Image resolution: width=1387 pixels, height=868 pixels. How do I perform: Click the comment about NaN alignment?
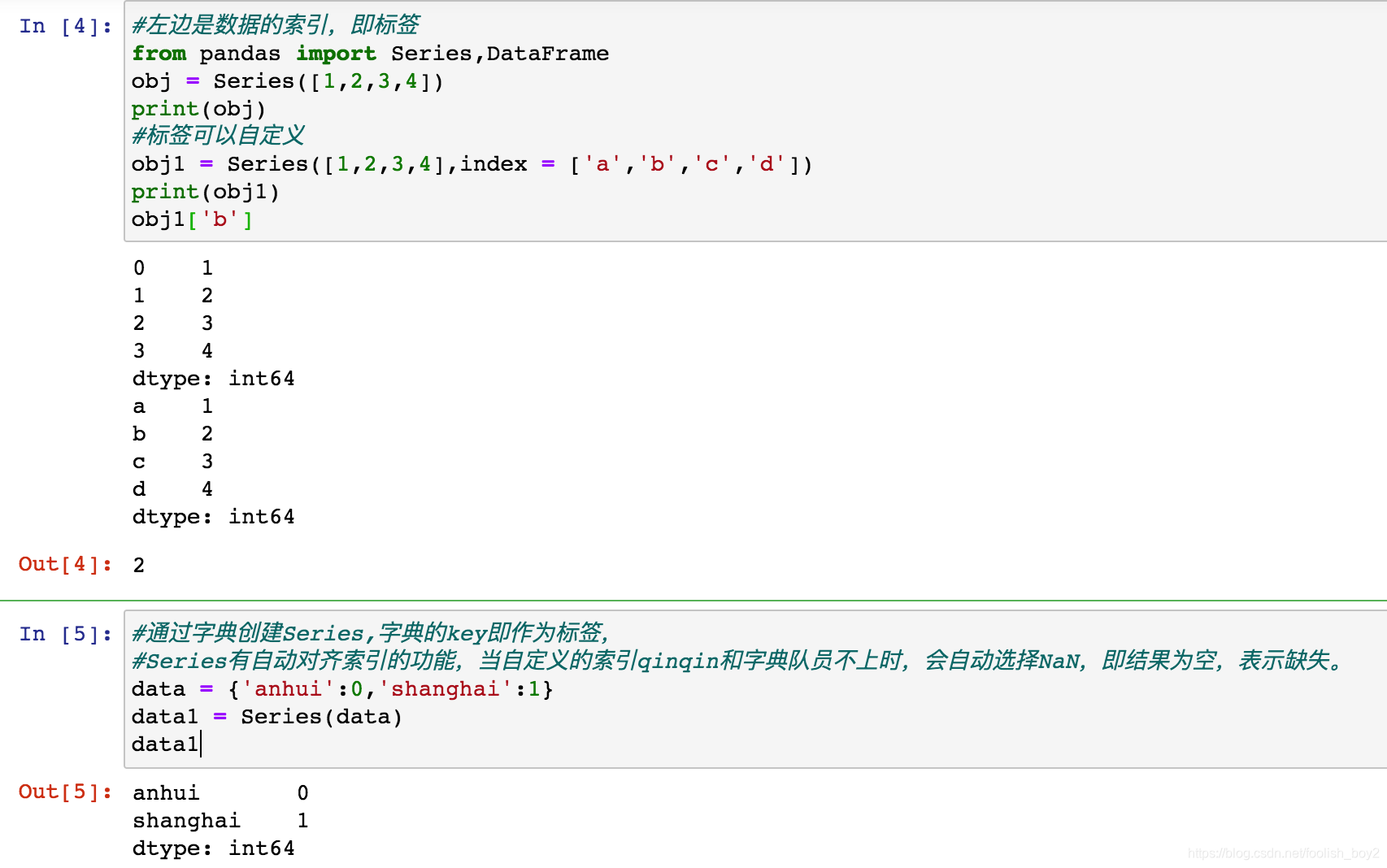click(x=738, y=661)
